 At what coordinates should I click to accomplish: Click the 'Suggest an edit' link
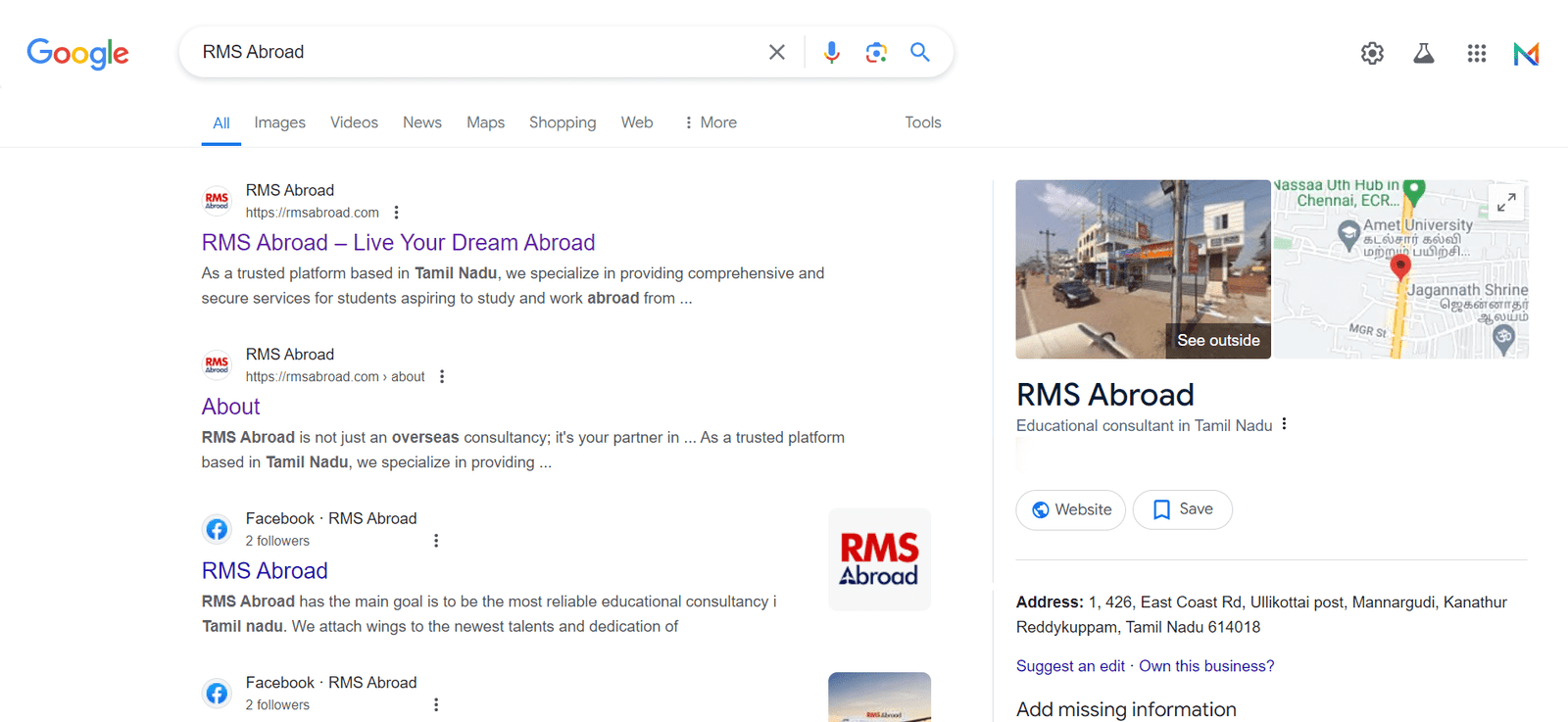pyautogui.click(x=1070, y=666)
